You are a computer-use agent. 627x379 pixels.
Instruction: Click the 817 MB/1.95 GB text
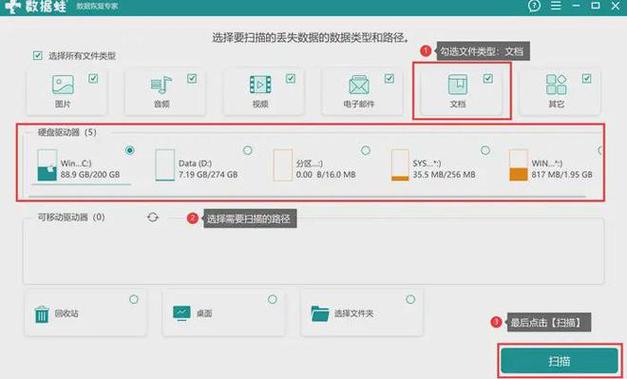tap(562, 175)
